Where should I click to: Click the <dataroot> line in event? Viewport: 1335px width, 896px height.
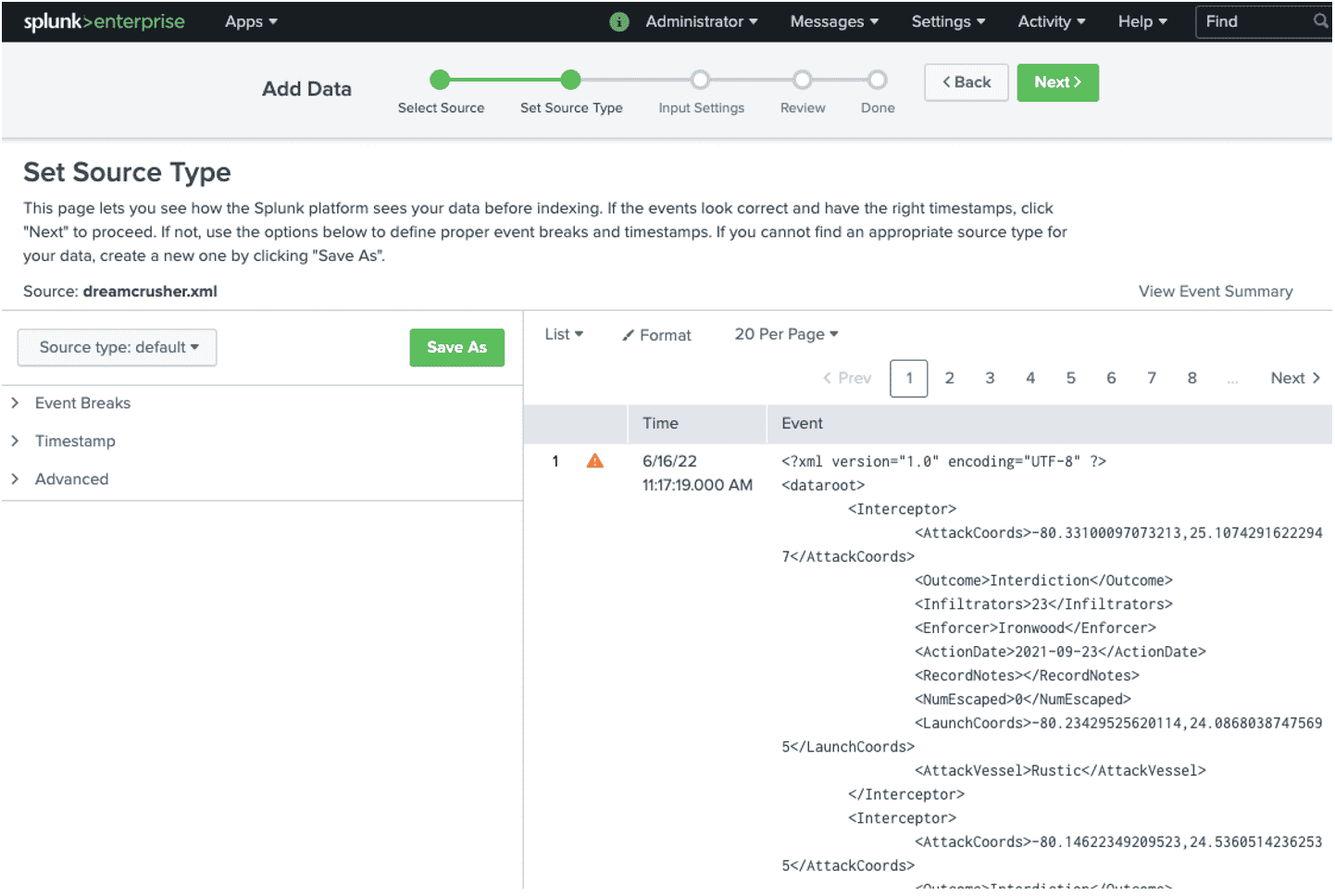click(823, 485)
